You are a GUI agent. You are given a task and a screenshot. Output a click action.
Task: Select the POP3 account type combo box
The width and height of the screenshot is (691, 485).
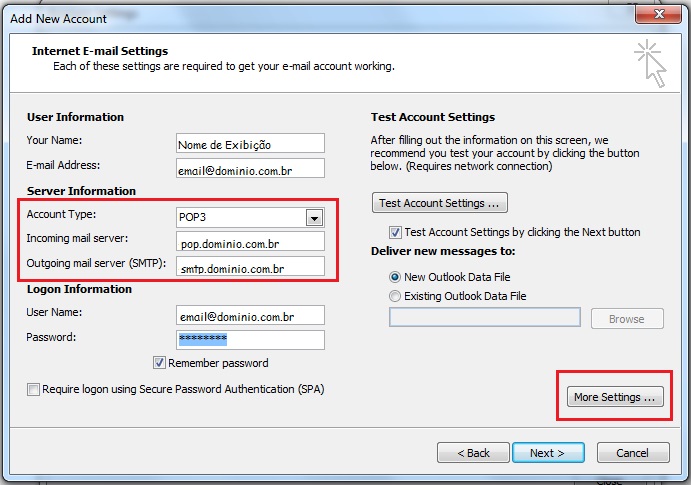point(250,218)
